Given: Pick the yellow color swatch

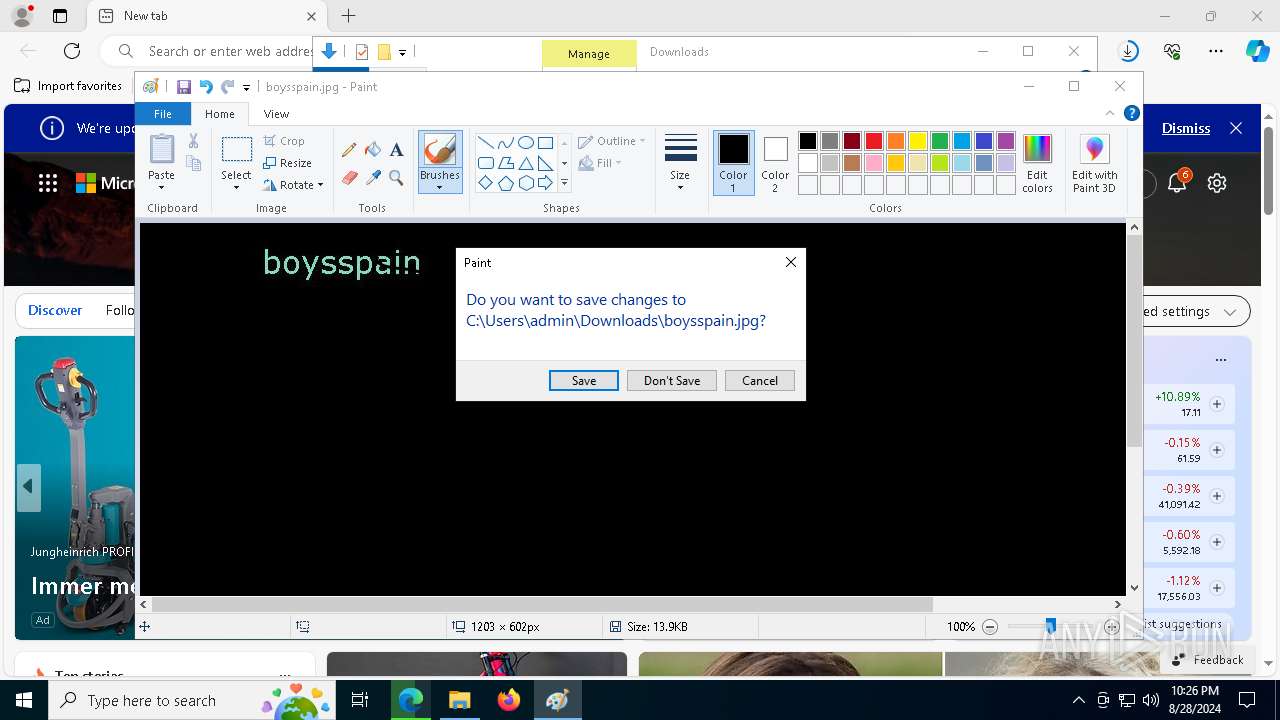Looking at the screenshot, I should point(918,141).
